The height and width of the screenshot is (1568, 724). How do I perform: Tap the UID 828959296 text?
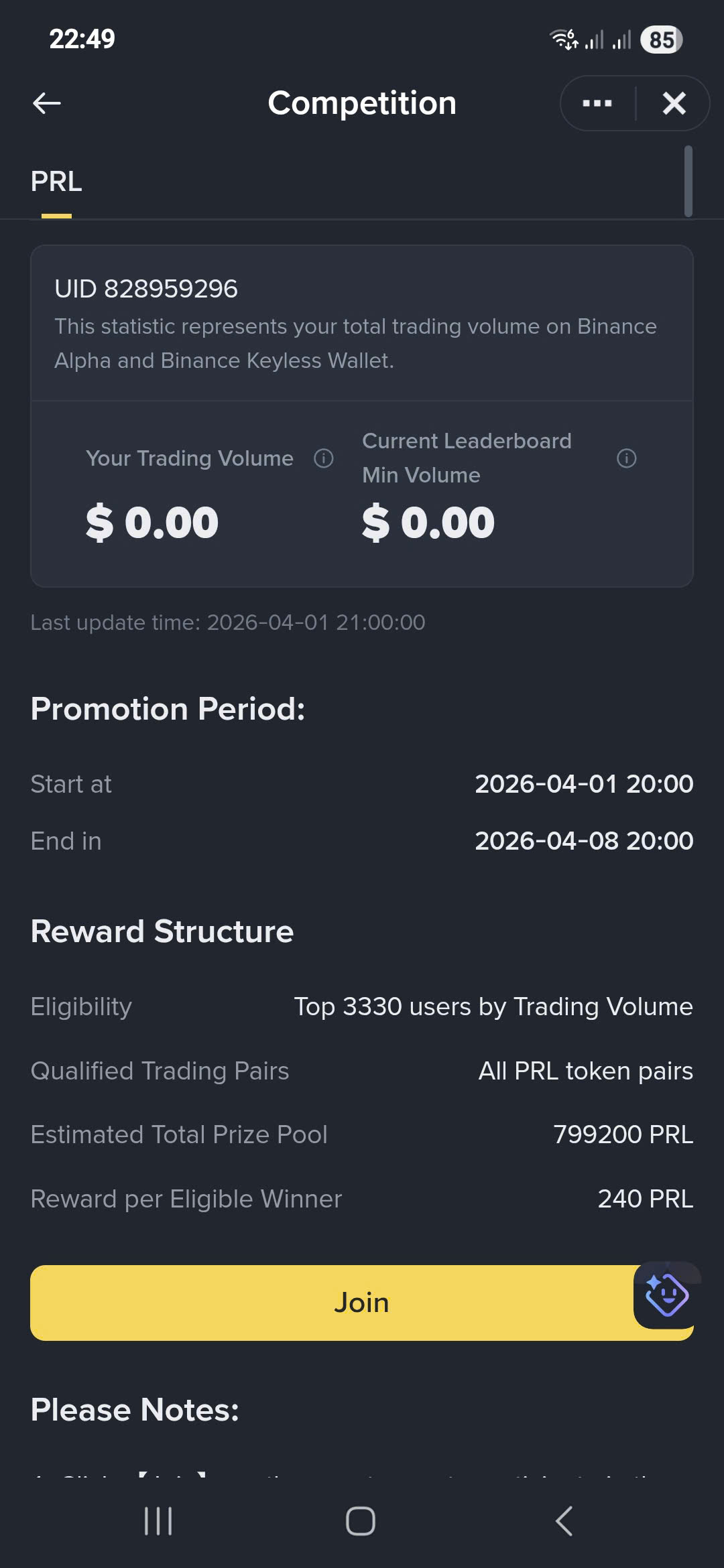(146, 289)
